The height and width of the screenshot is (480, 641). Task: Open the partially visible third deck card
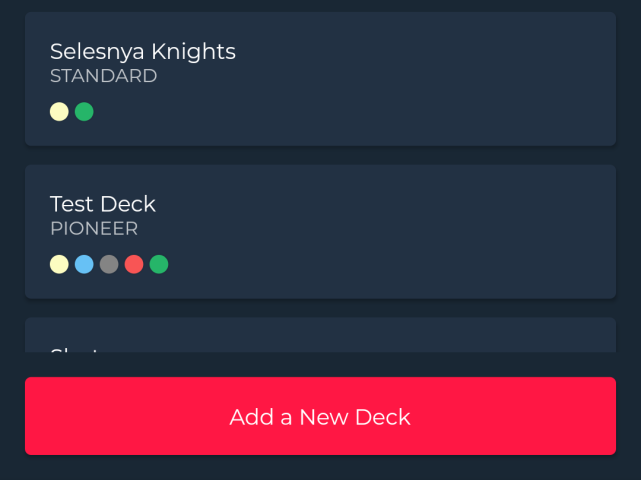pos(320,336)
